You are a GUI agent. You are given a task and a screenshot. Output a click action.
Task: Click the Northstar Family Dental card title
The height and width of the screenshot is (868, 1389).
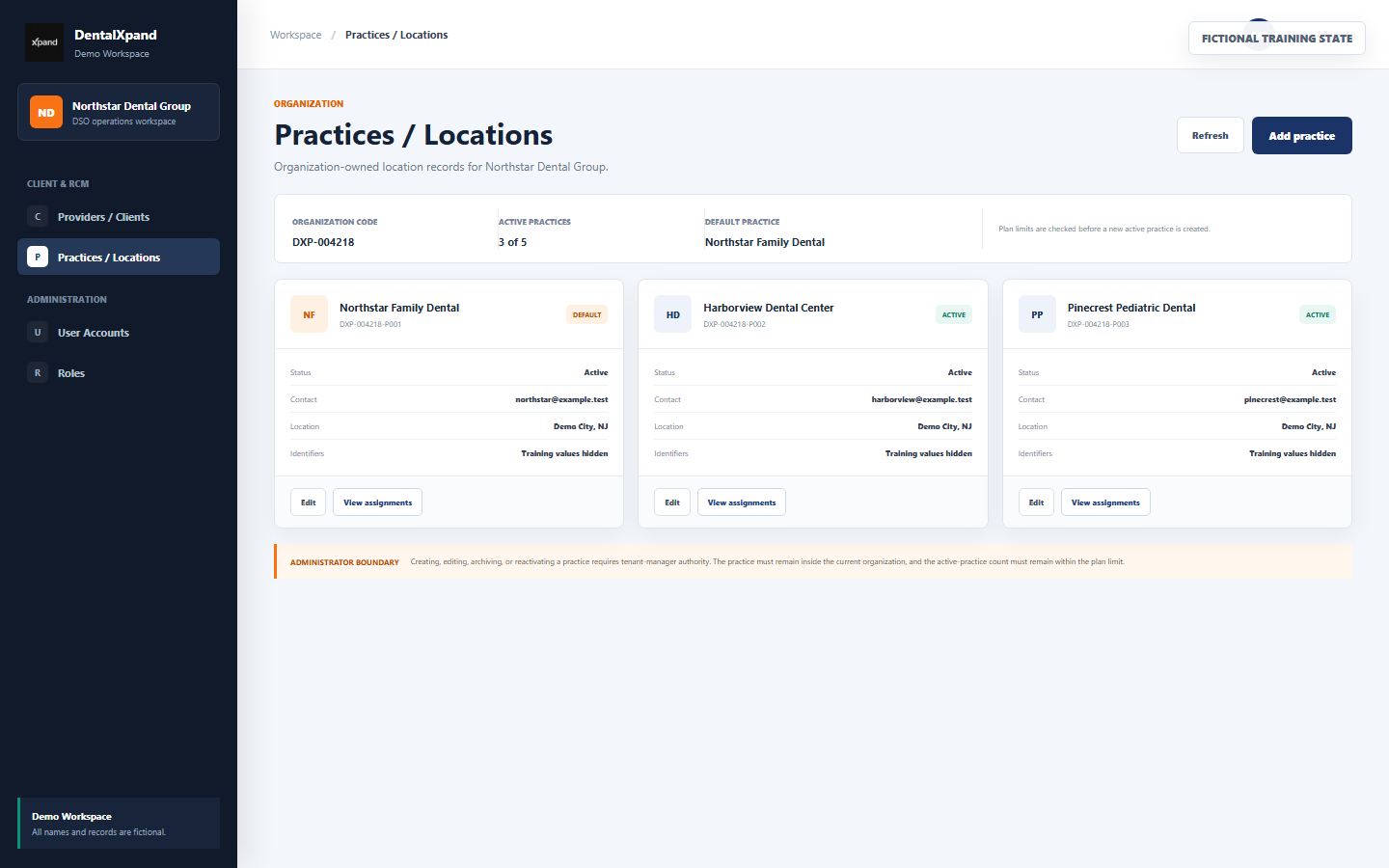point(399,308)
